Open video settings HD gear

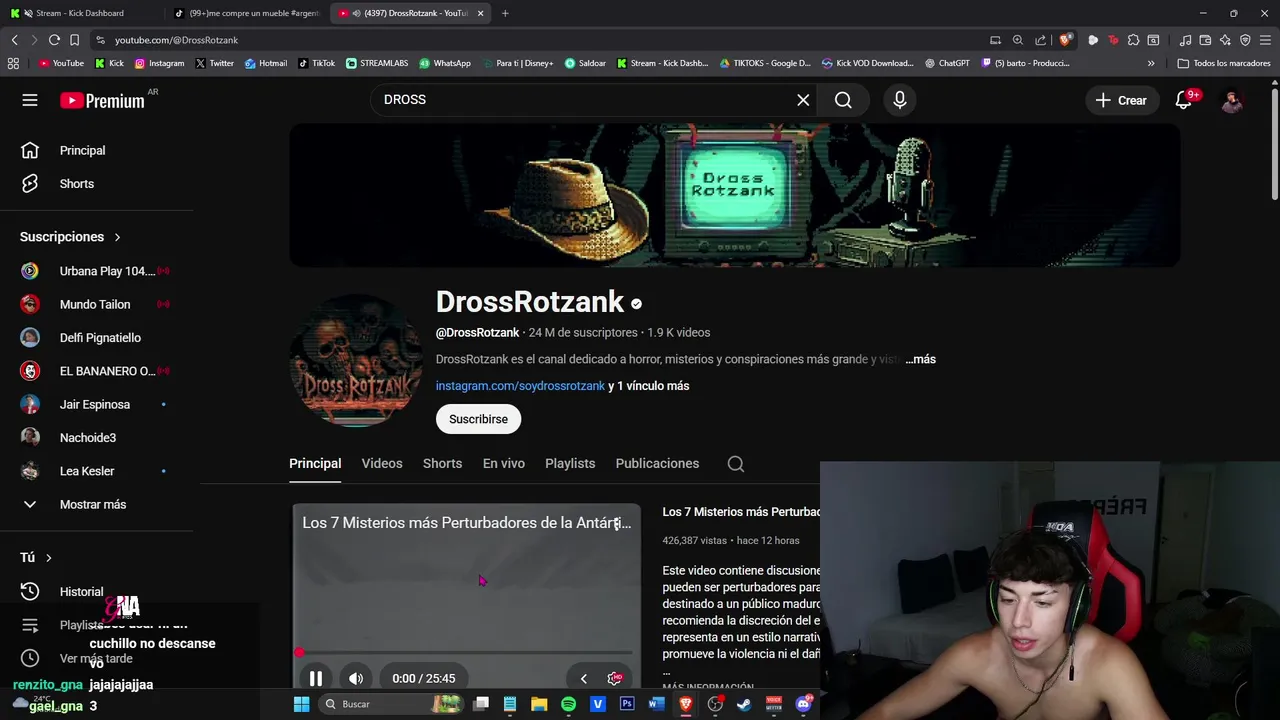click(615, 679)
